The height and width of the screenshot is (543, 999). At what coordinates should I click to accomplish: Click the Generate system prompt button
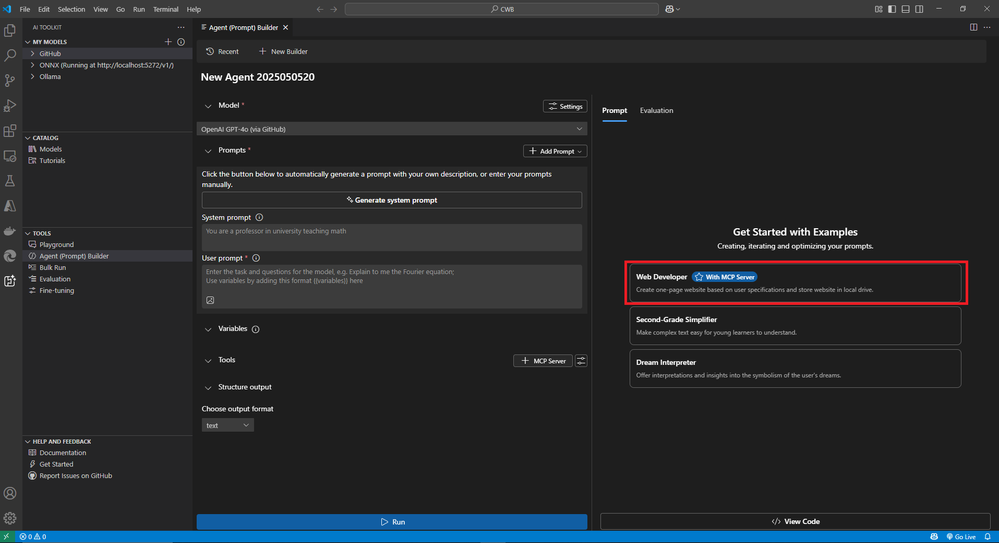[x=391, y=200]
